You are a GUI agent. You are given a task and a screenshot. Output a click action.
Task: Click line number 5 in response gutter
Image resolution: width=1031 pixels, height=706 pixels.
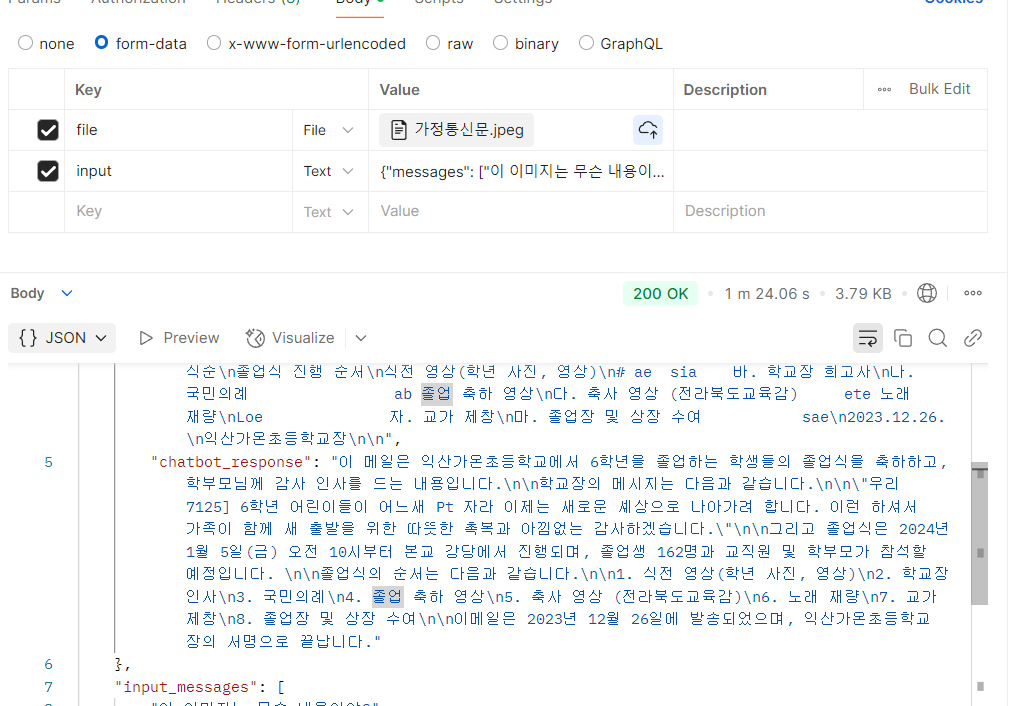49,462
